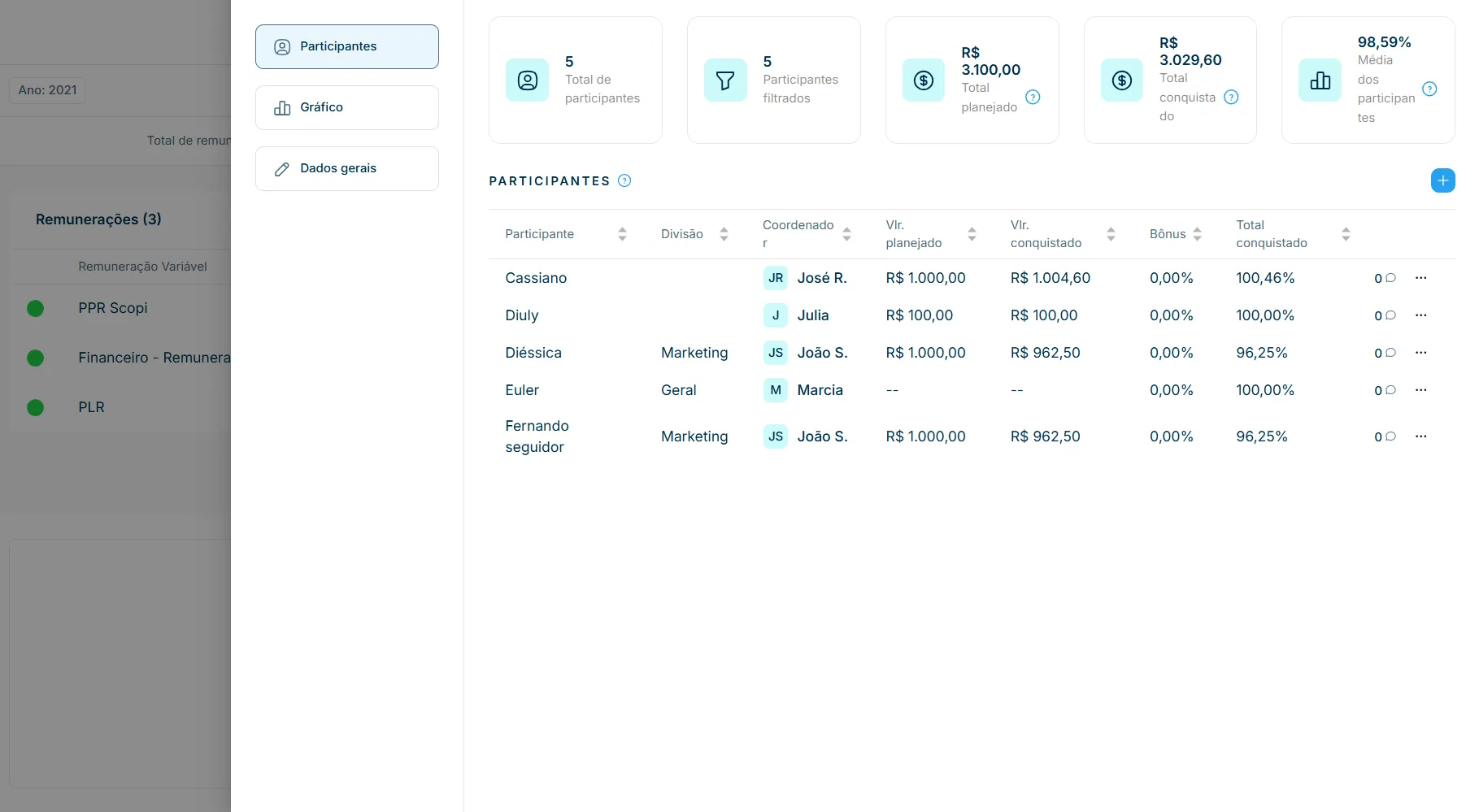Viewport: 1479px width, 812px height.
Task: Sort the table by Coordenador column
Action: pos(846,234)
